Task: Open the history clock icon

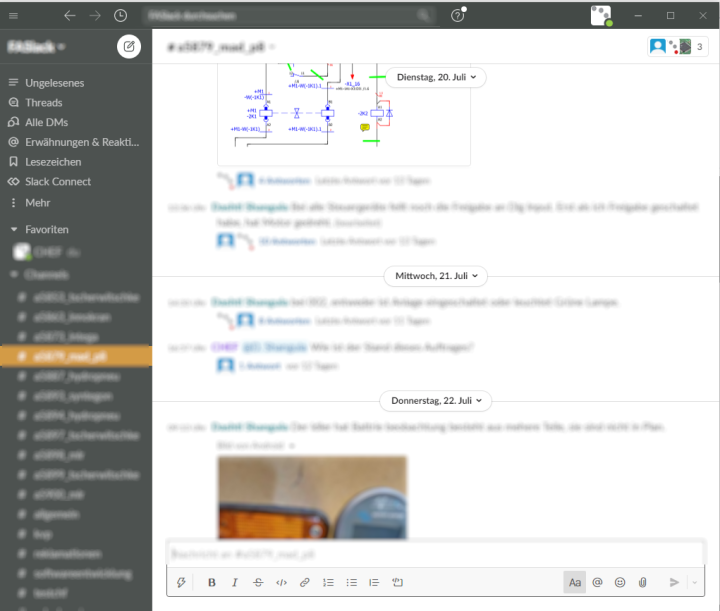Action: click(x=120, y=16)
